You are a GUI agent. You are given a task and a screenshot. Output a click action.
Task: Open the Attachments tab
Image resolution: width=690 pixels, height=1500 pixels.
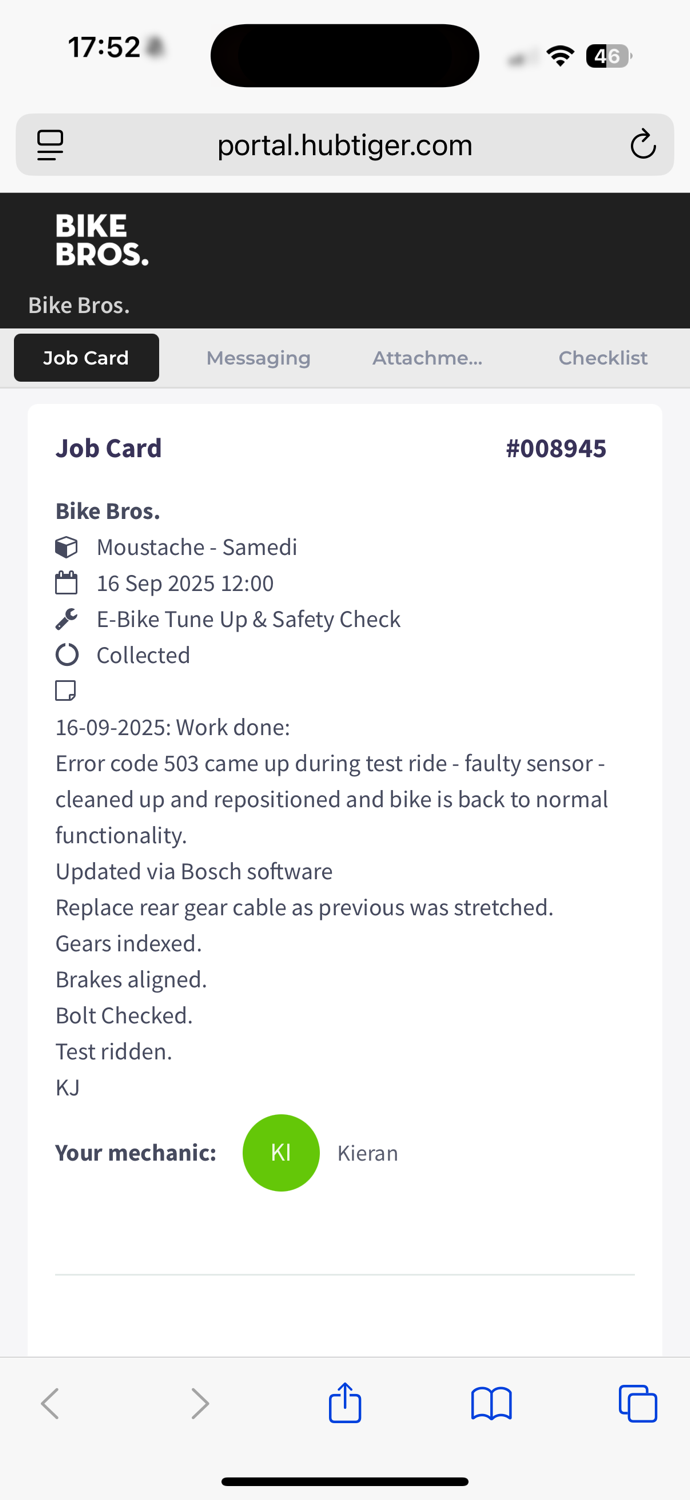pos(427,358)
